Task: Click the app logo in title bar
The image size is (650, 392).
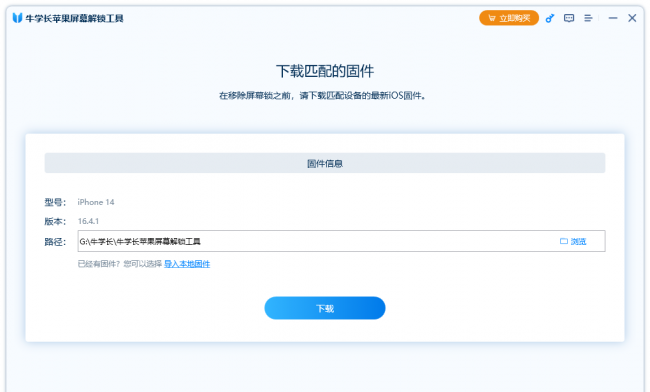Action: [x=17, y=18]
